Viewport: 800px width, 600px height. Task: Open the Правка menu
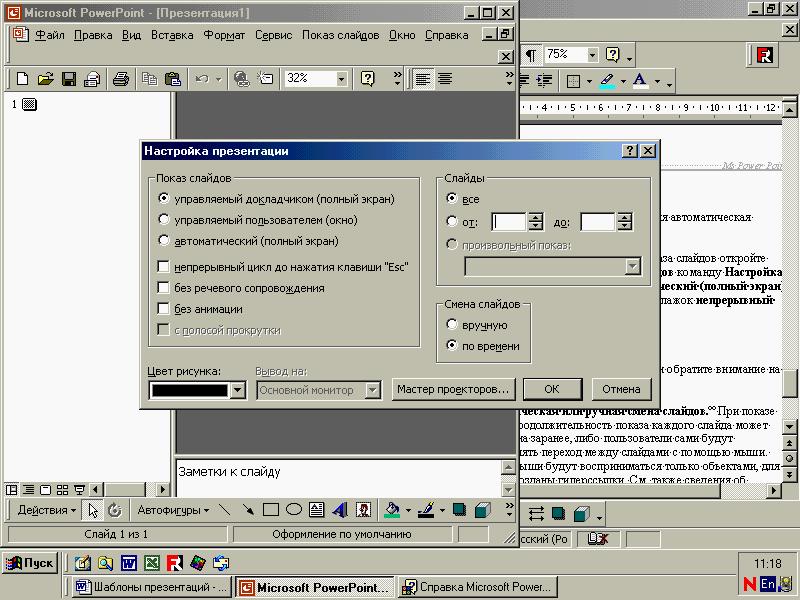[93, 35]
